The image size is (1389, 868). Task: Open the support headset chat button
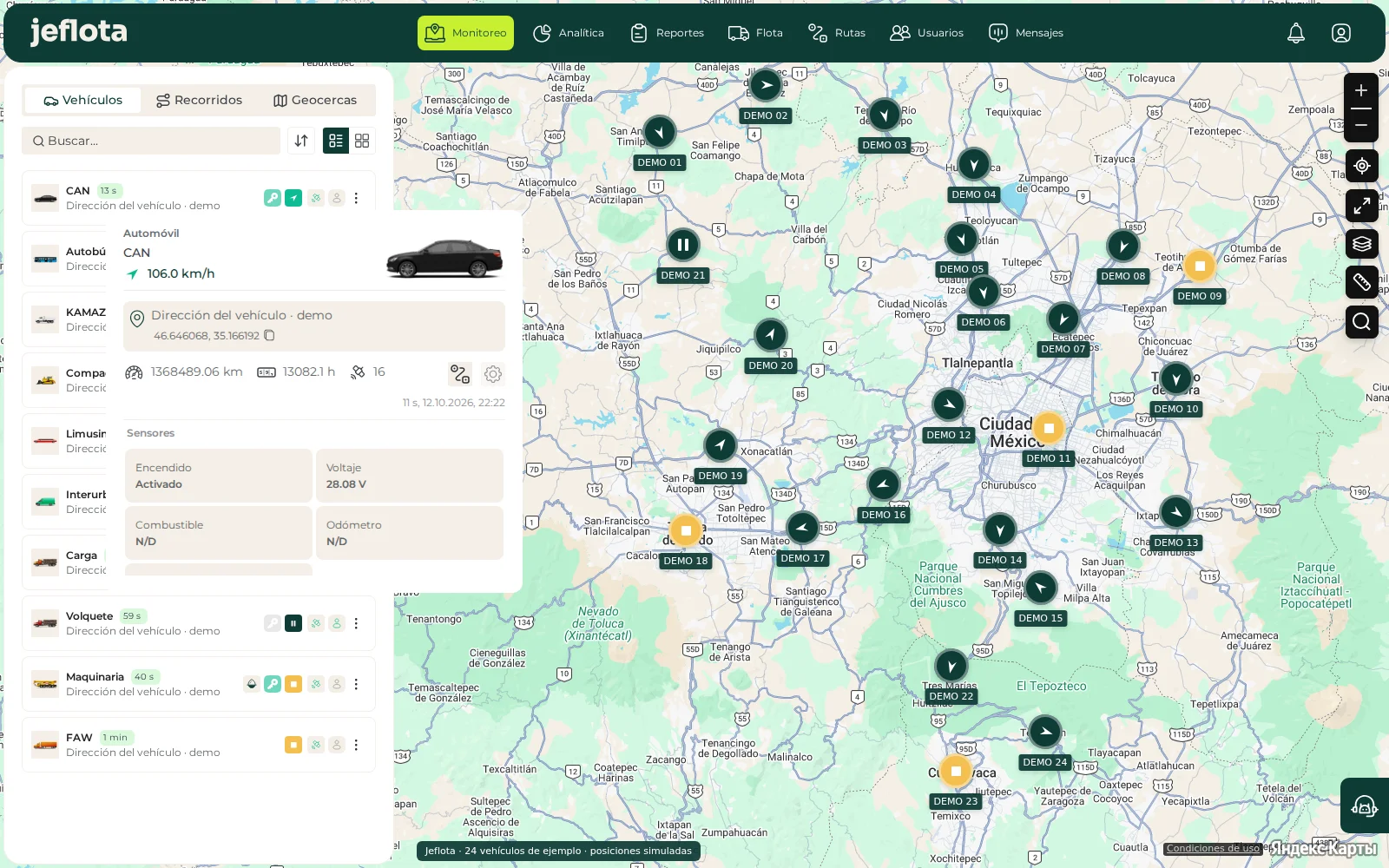tap(1364, 806)
